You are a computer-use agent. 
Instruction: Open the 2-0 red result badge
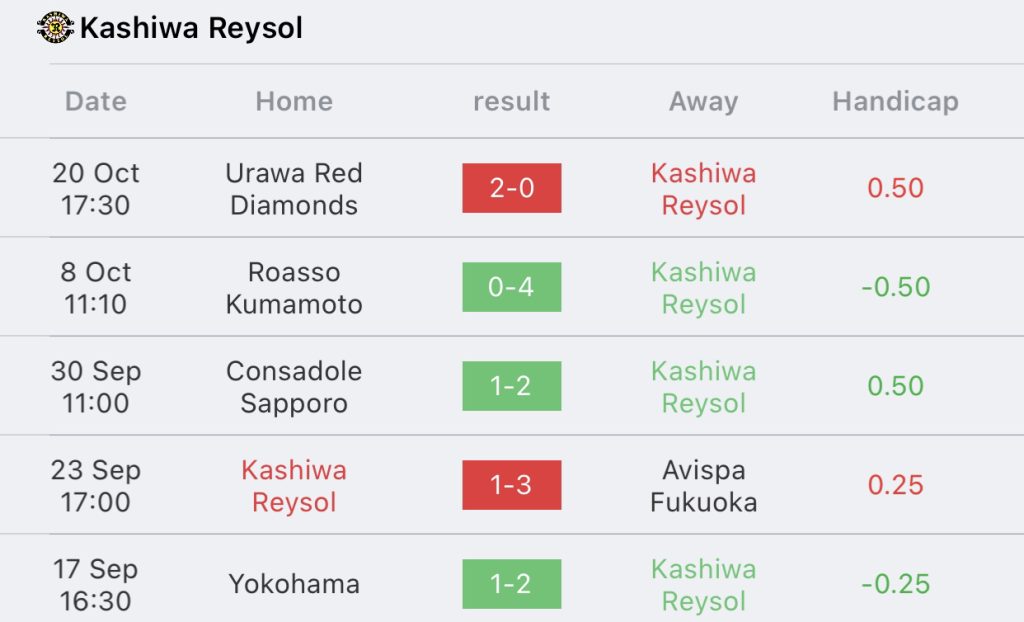pyautogui.click(x=512, y=188)
